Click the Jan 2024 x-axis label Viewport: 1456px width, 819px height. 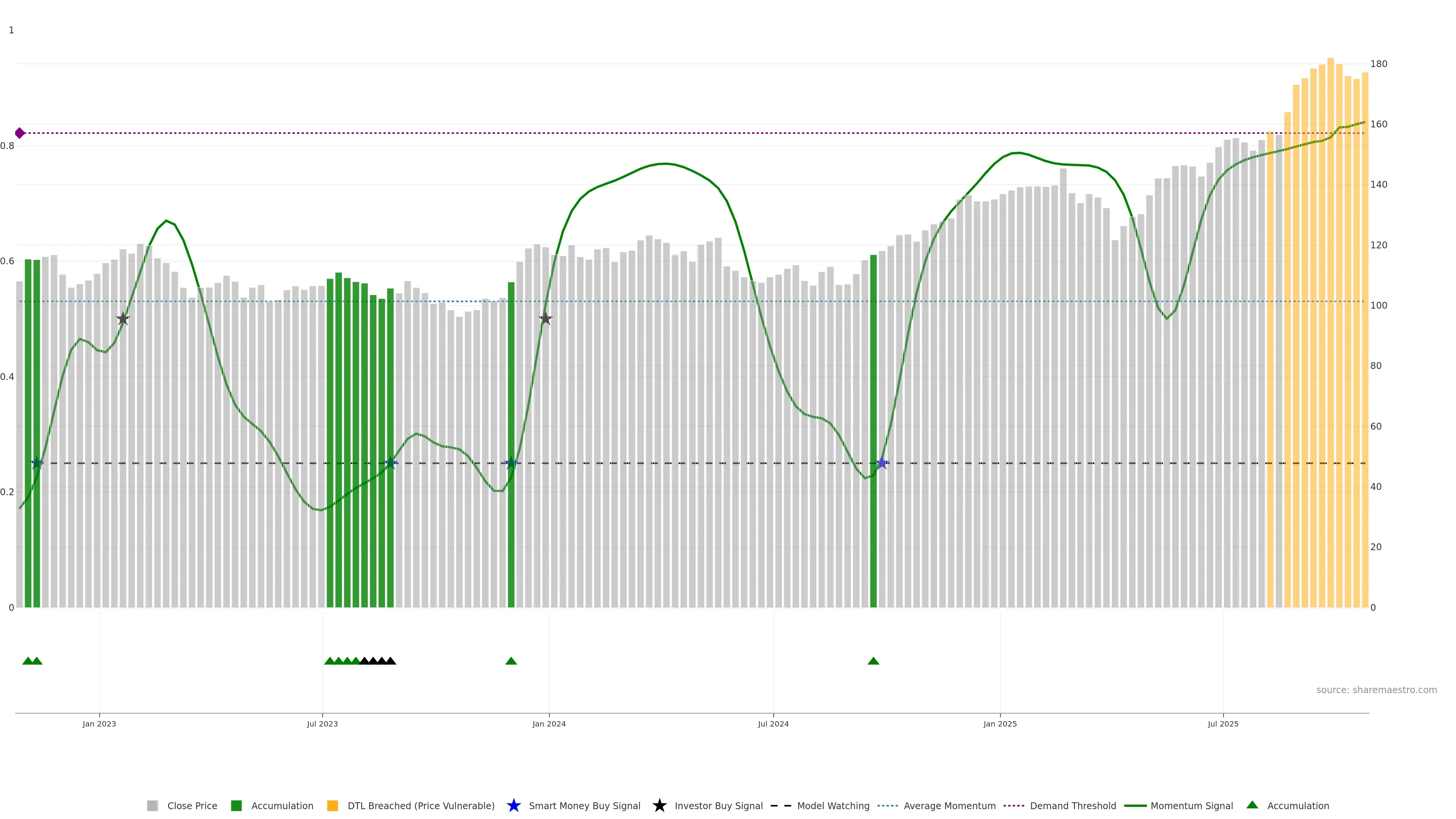pos(549,723)
